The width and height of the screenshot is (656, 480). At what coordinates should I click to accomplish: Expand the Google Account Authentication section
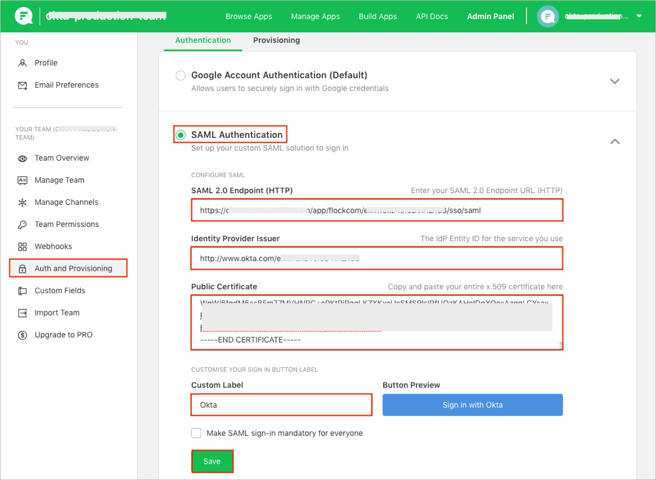tap(614, 81)
